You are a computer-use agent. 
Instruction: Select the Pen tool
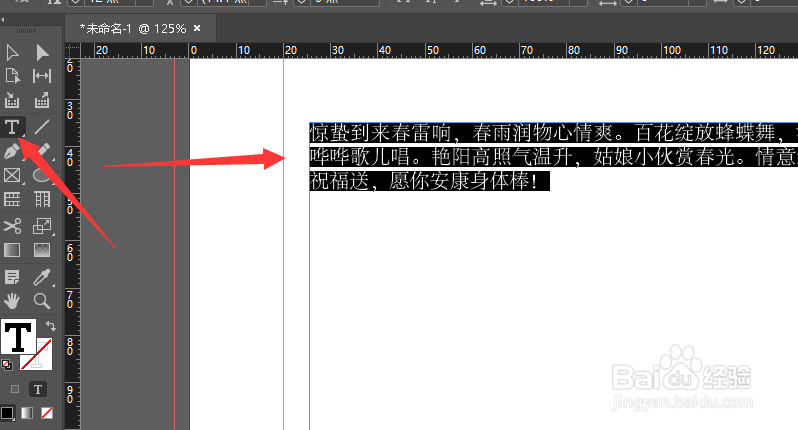pos(12,151)
